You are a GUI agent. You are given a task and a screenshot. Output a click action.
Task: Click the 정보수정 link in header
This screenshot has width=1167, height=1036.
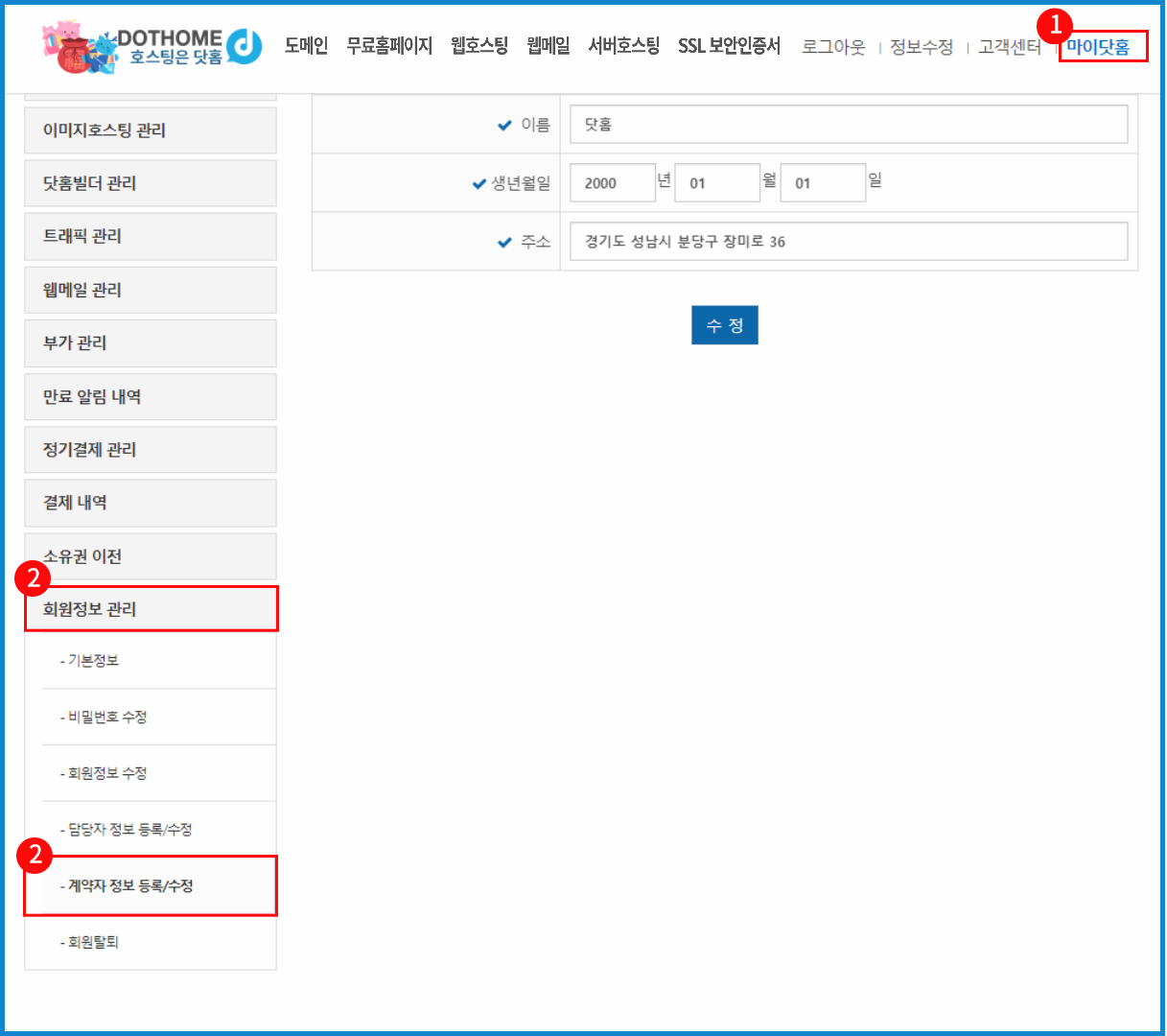pyautogui.click(x=921, y=46)
